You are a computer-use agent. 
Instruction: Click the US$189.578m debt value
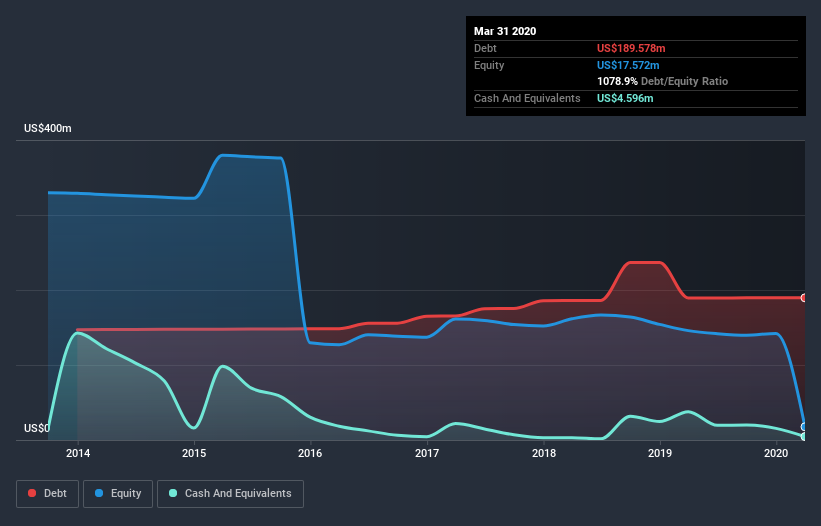pyautogui.click(x=631, y=48)
